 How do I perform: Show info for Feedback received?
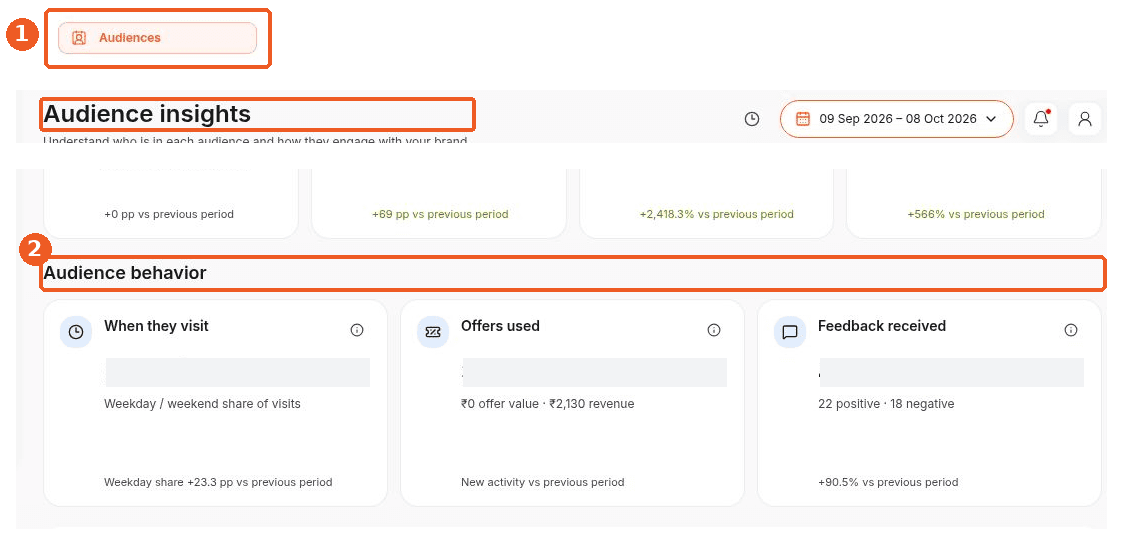click(1071, 330)
